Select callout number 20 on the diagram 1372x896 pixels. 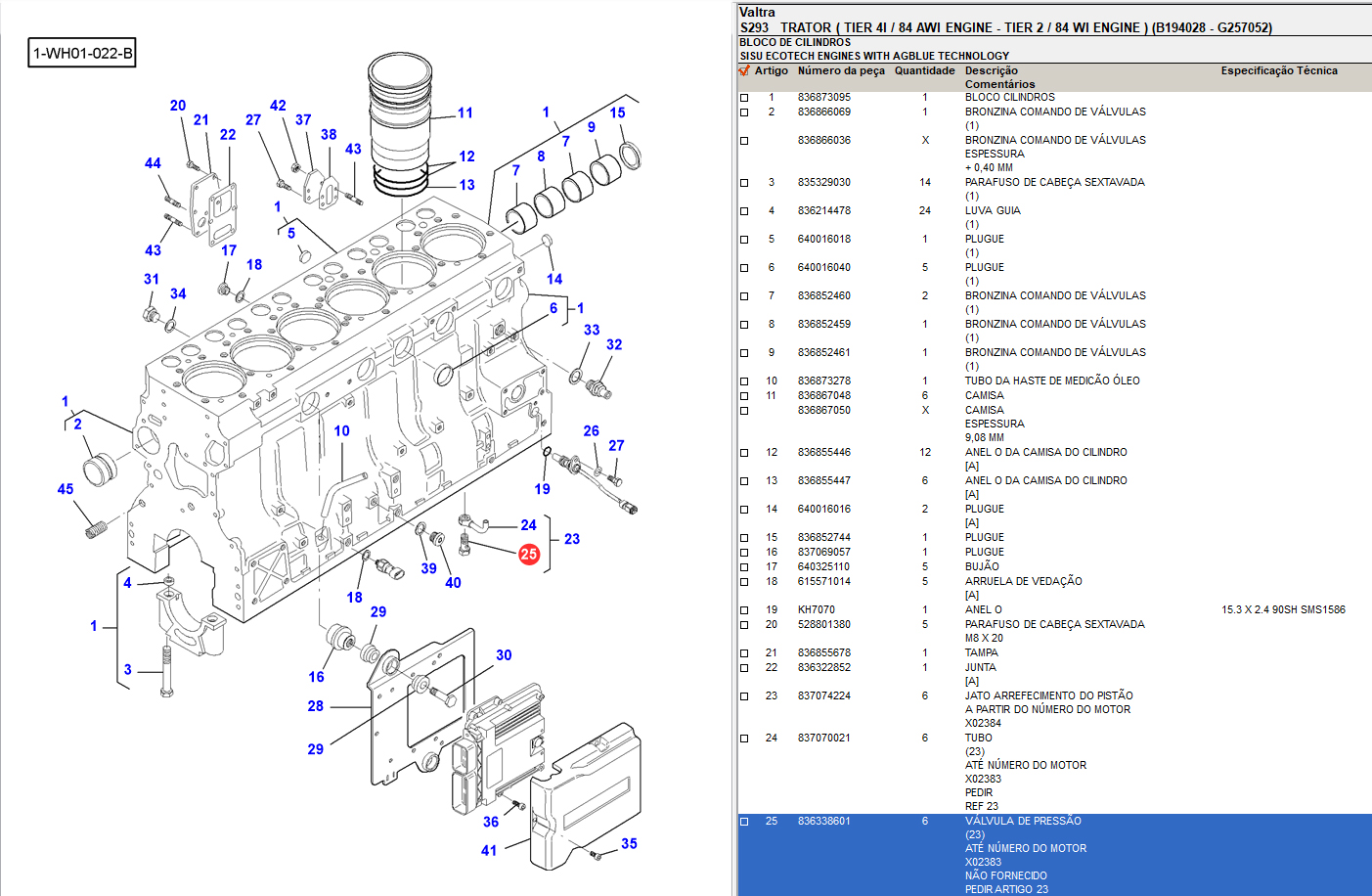pos(178,106)
